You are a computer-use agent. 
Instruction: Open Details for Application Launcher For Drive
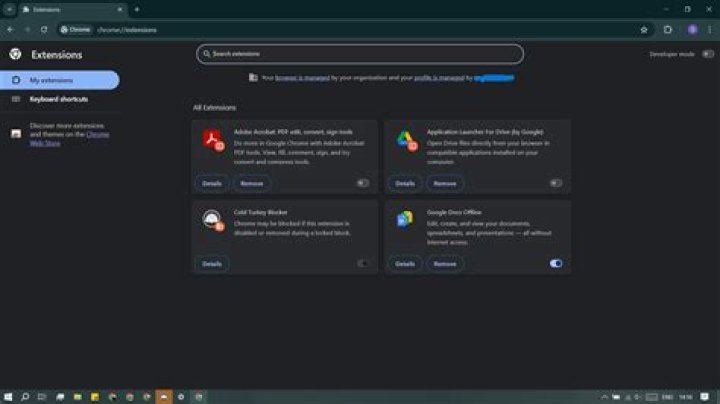(x=405, y=184)
